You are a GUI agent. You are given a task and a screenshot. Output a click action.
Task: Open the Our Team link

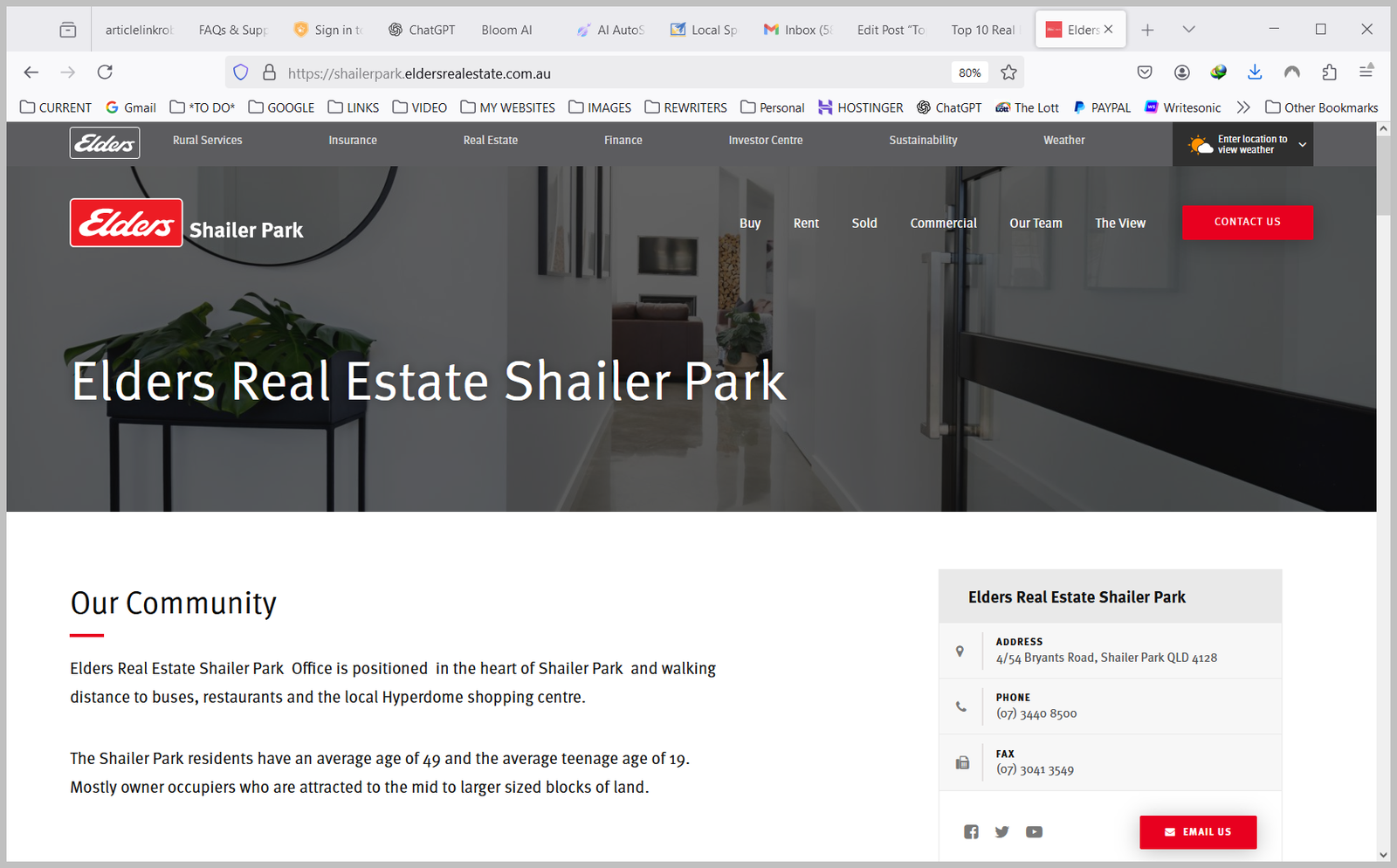1036,224
